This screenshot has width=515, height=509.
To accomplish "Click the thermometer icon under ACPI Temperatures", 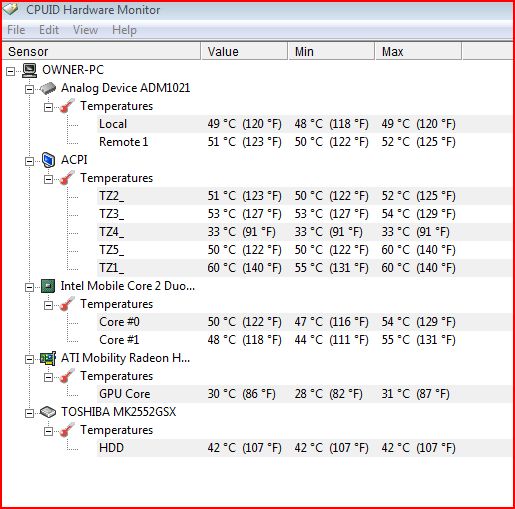I will [x=67, y=178].
